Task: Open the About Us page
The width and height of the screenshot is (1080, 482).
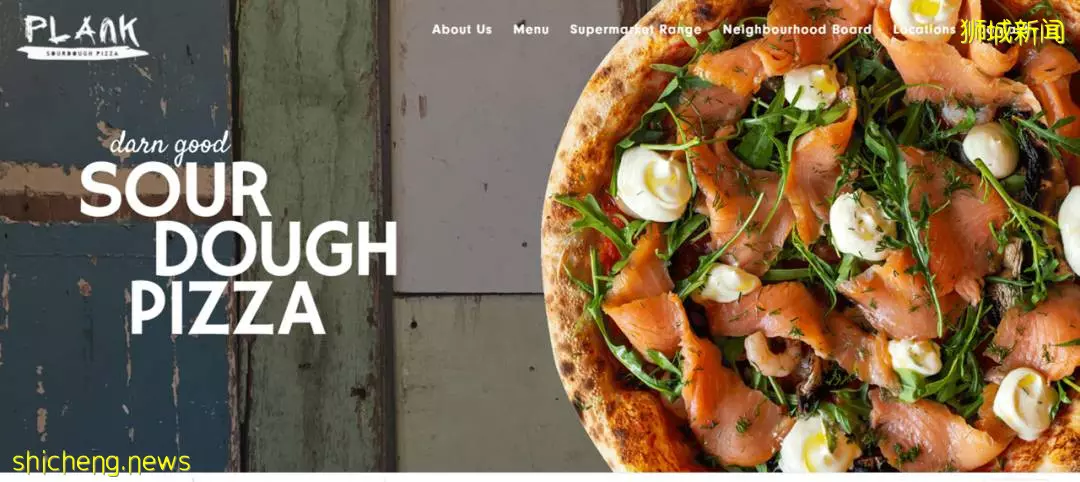Action: [461, 30]
